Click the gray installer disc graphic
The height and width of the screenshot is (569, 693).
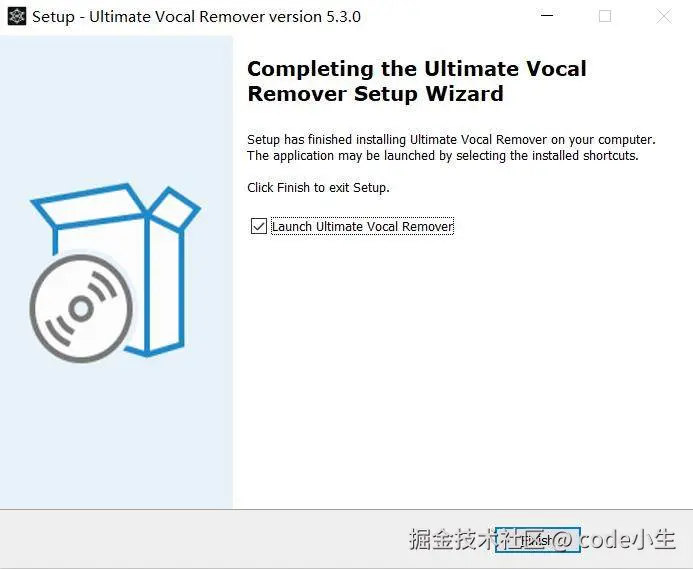click(x=81, y=309)
